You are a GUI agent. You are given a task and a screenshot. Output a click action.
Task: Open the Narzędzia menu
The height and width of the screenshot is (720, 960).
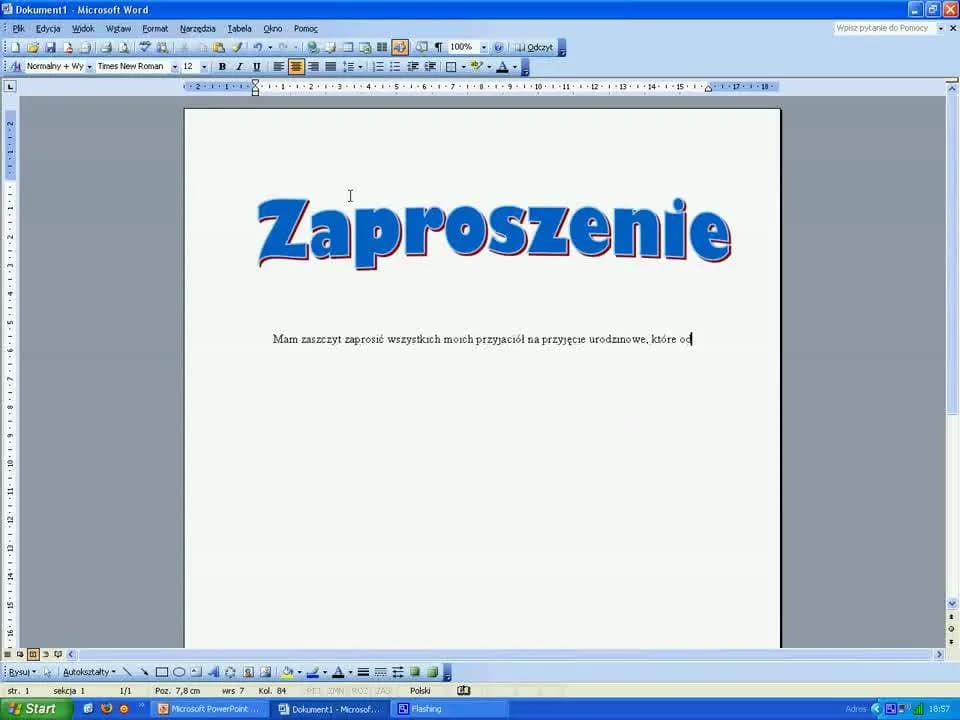[x=197, y=28]
